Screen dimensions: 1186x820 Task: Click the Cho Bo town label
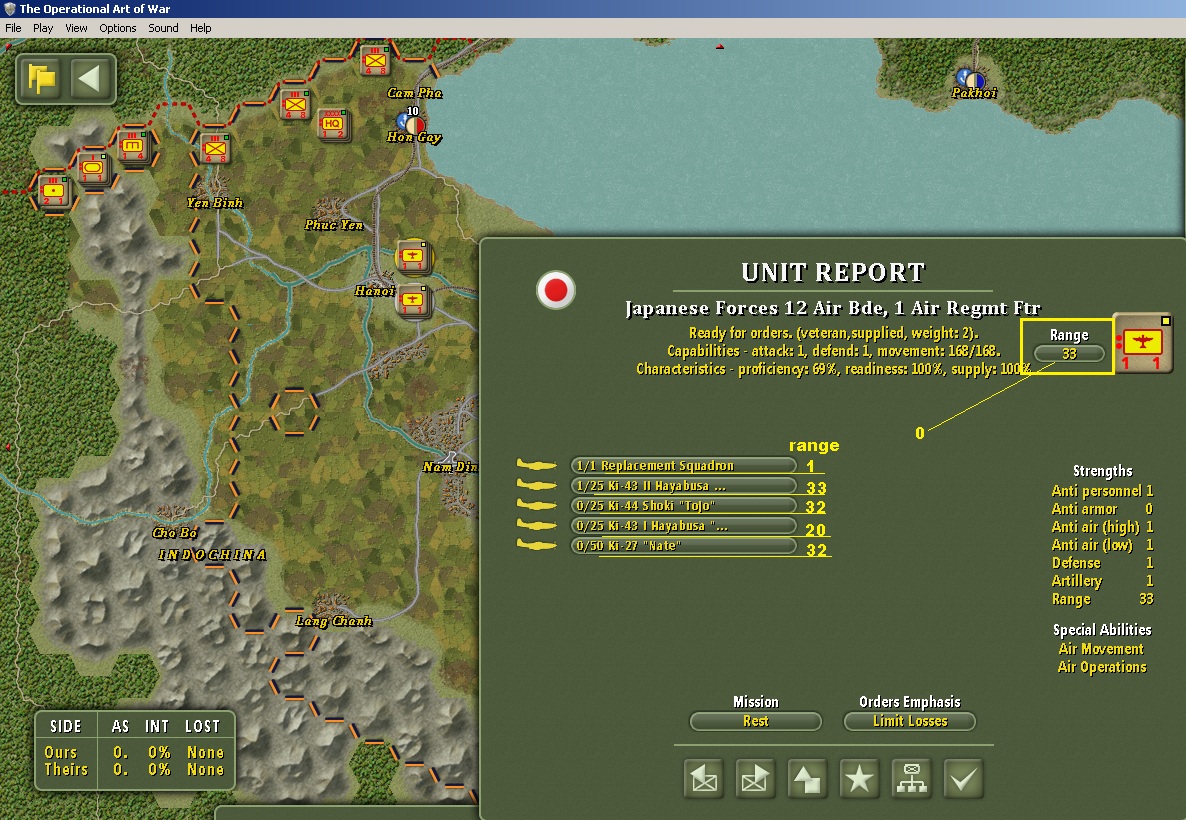coord(175,533)
